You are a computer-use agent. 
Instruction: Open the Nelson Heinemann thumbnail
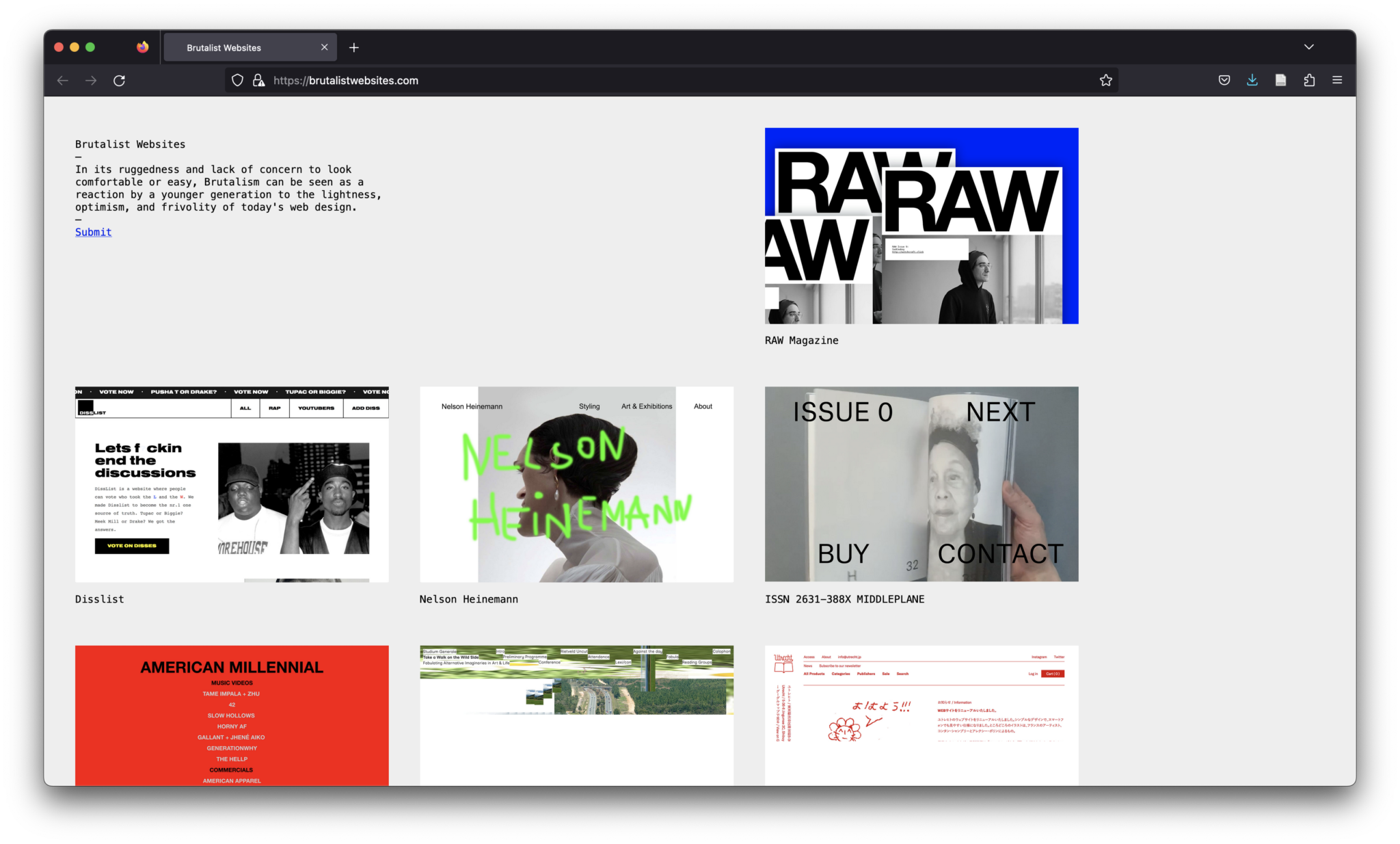(576, 484)
